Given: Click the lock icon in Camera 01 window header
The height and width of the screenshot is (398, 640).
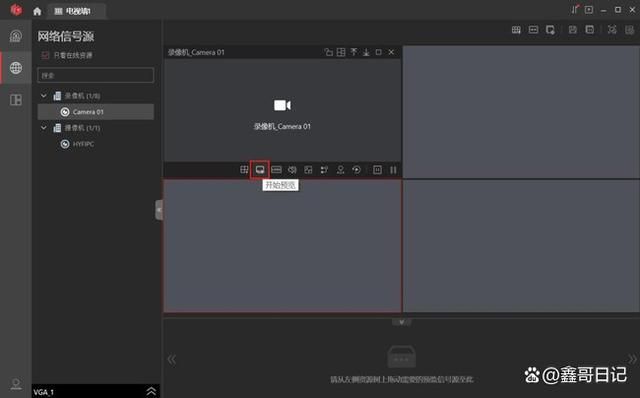Looking at the screenshot, I should coord(328,52).
